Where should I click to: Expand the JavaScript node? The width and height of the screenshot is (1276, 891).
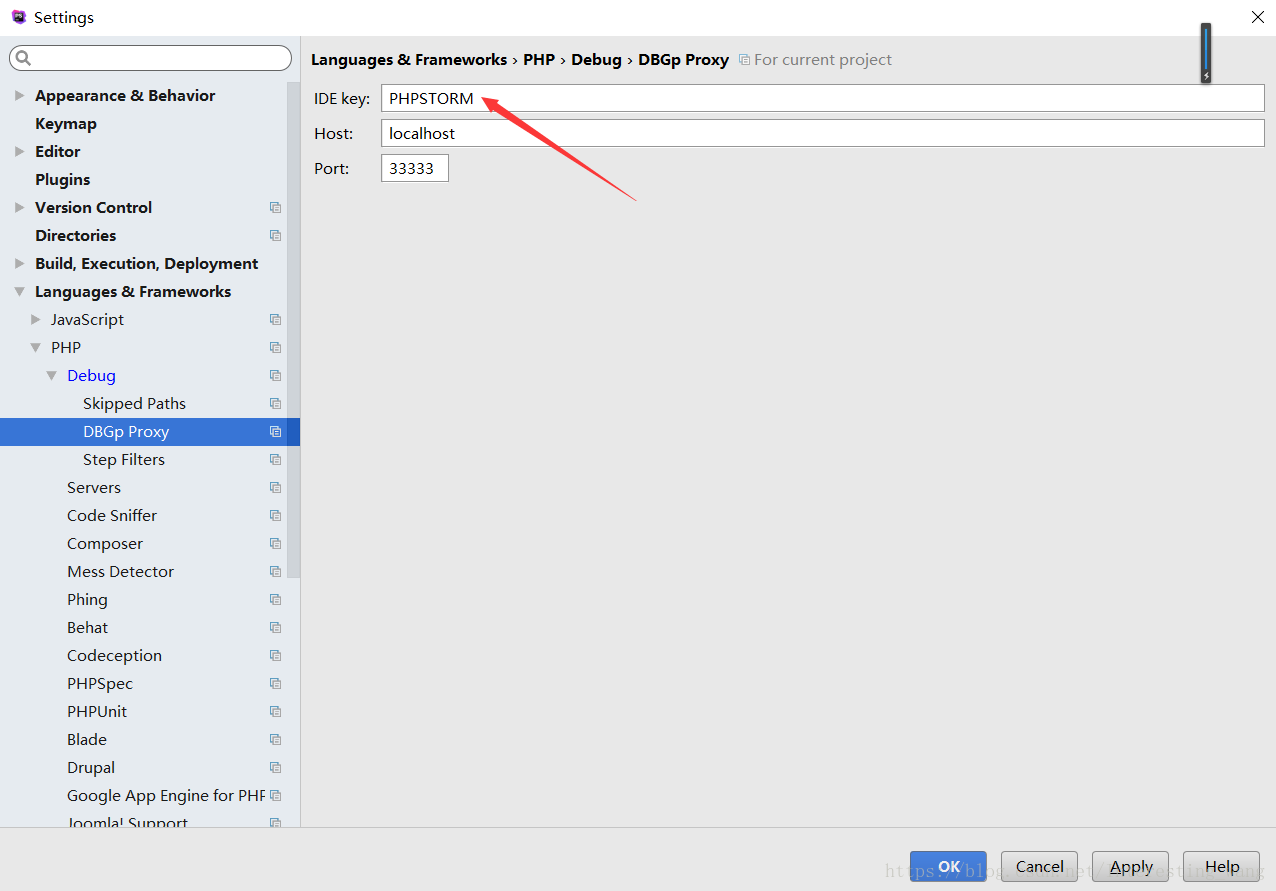(x=36, y=320)
